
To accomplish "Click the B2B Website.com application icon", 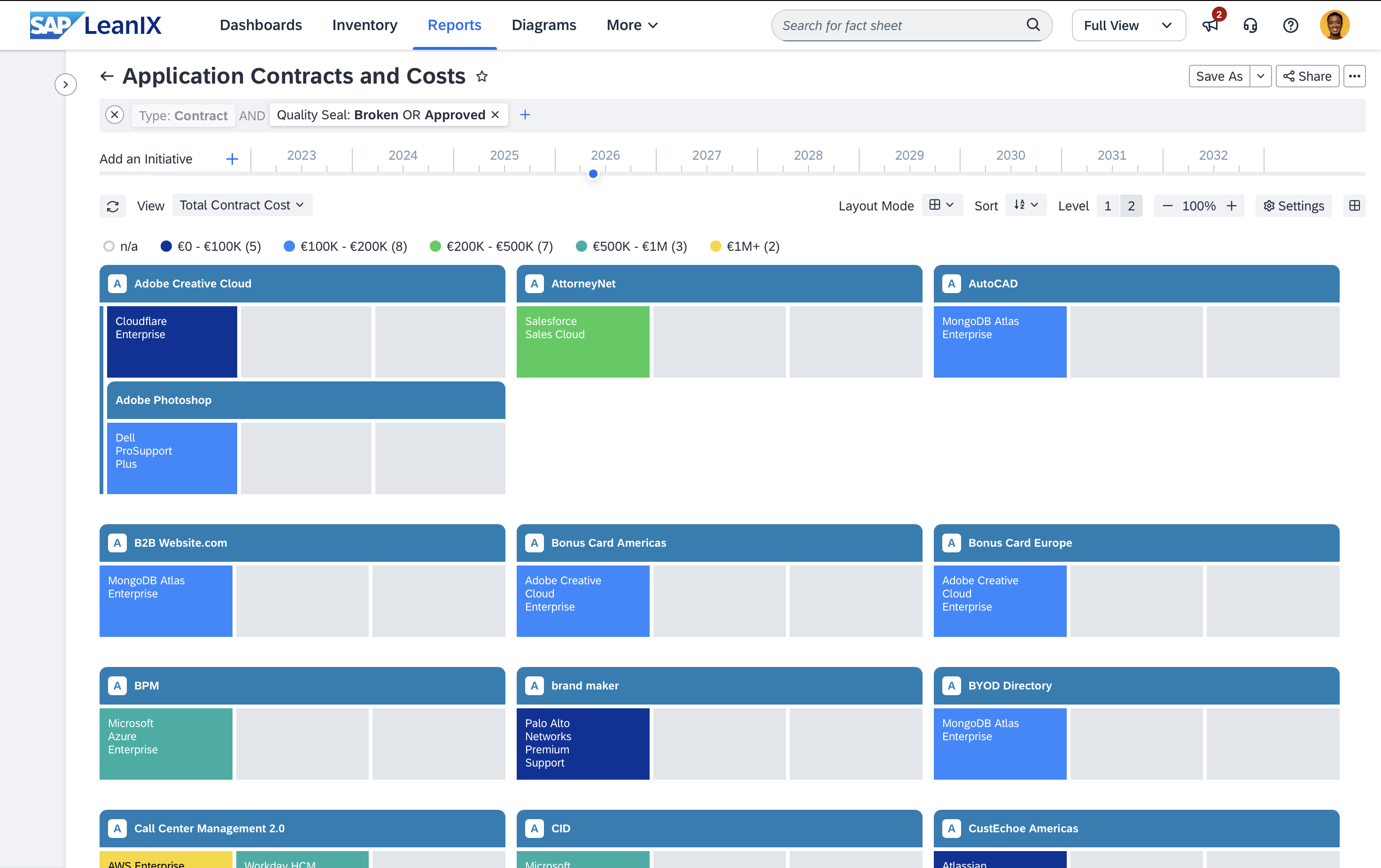I will pyautogui.click(x=117, y=542).
